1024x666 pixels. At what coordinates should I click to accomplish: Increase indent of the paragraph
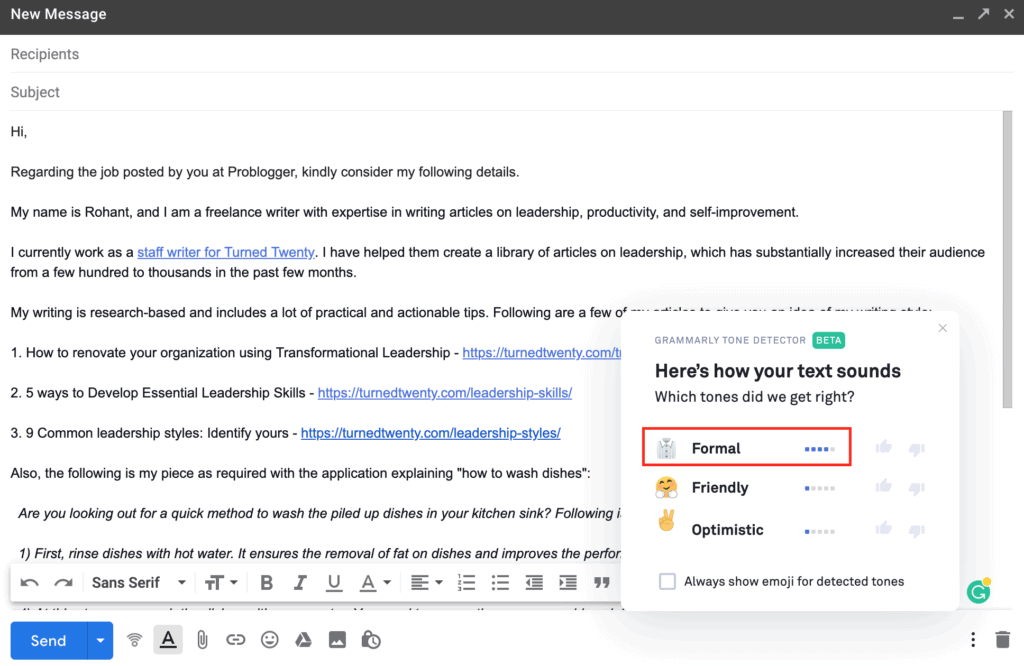[x=568, y=582]
